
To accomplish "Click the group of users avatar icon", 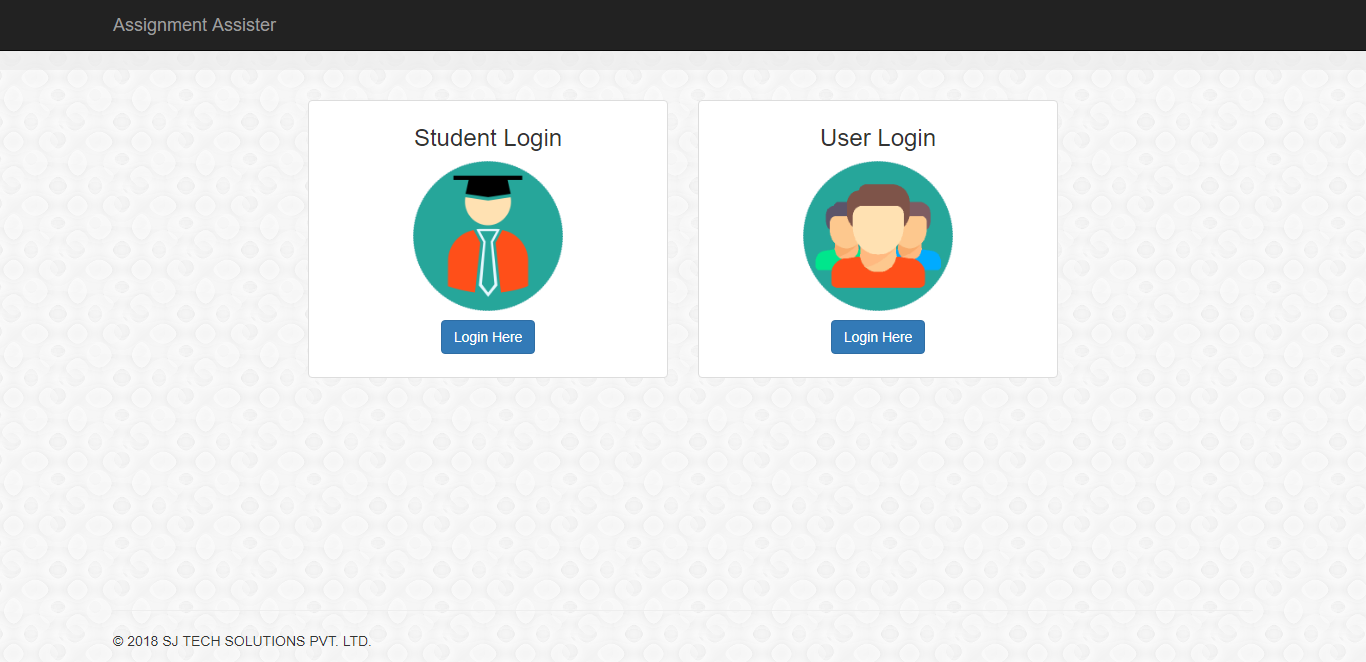I will 878,236.
